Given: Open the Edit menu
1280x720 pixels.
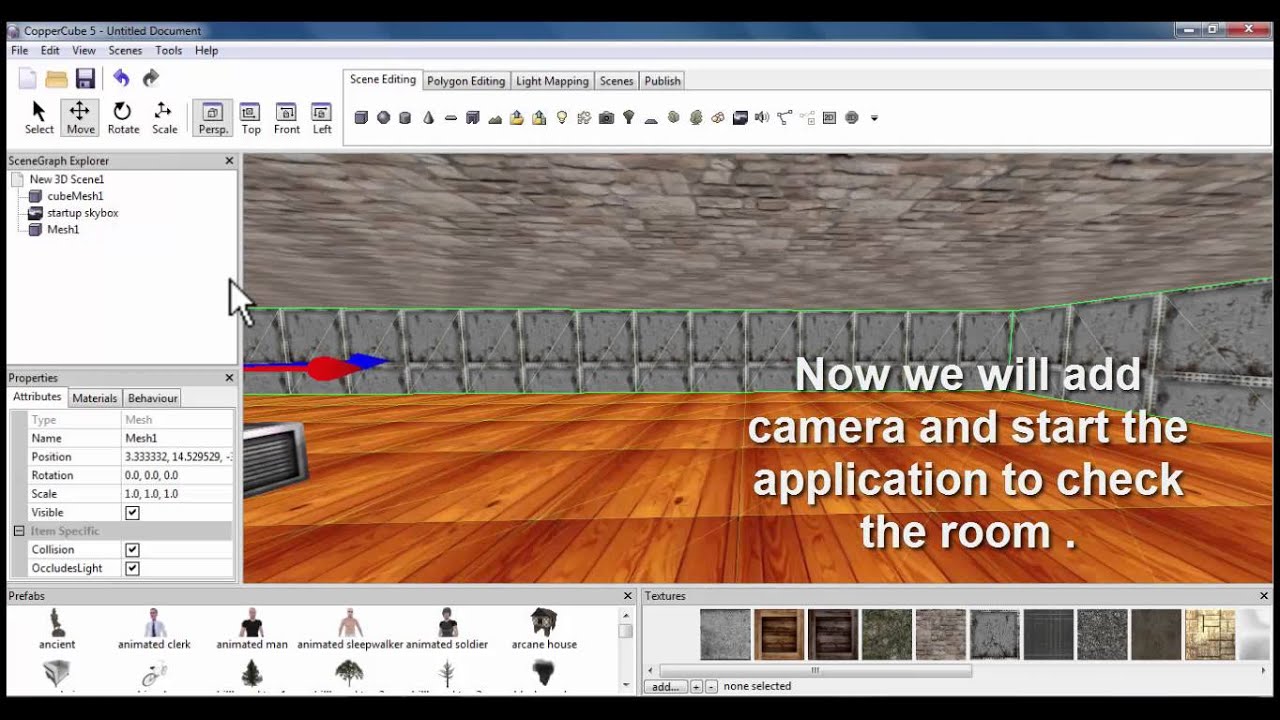Looking at the screenshot, I should tap(50, 50).
